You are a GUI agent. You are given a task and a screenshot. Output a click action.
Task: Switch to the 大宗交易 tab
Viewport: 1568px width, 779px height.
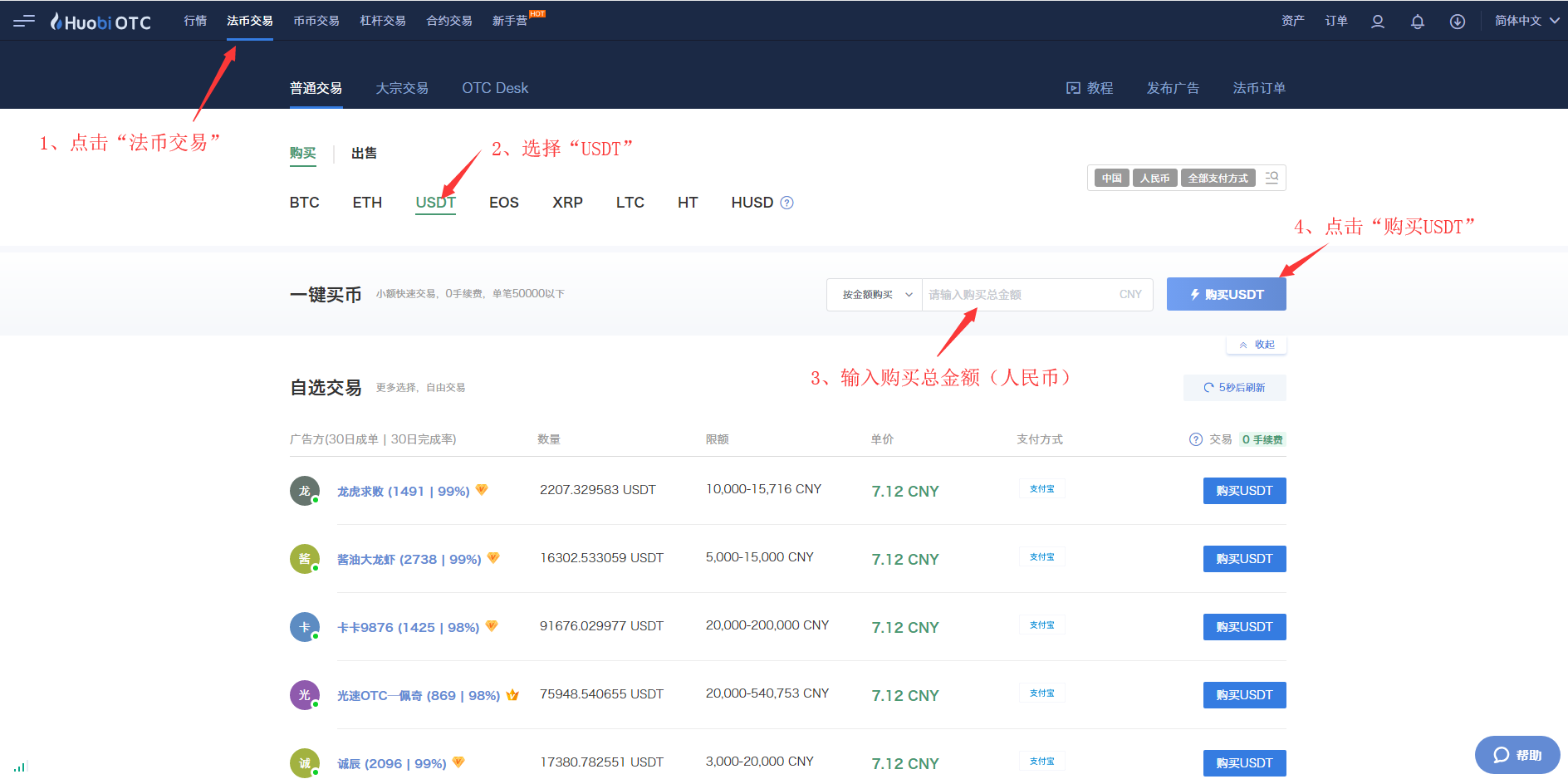(402, 88)
